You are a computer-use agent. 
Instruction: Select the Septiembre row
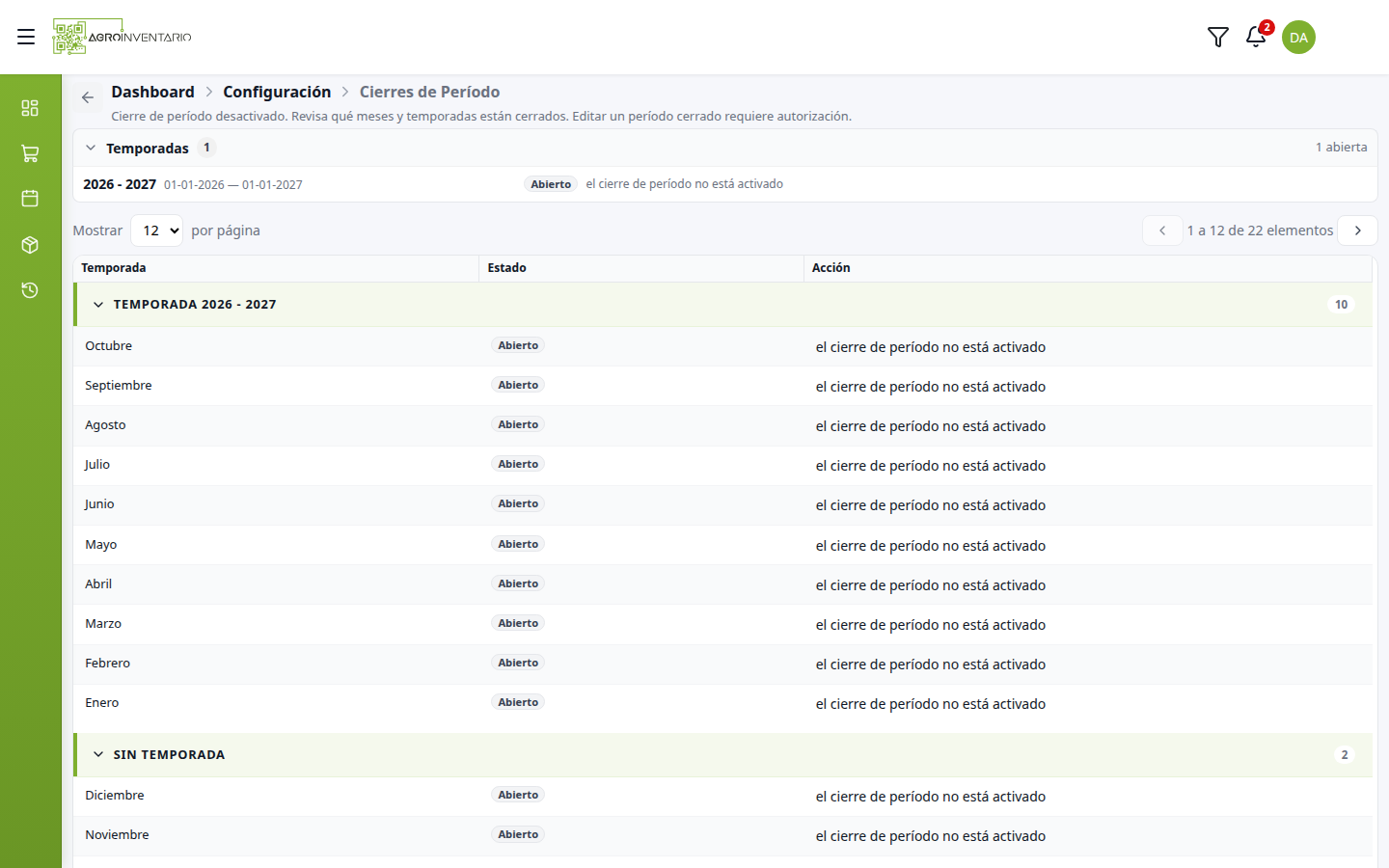(722, 386)
